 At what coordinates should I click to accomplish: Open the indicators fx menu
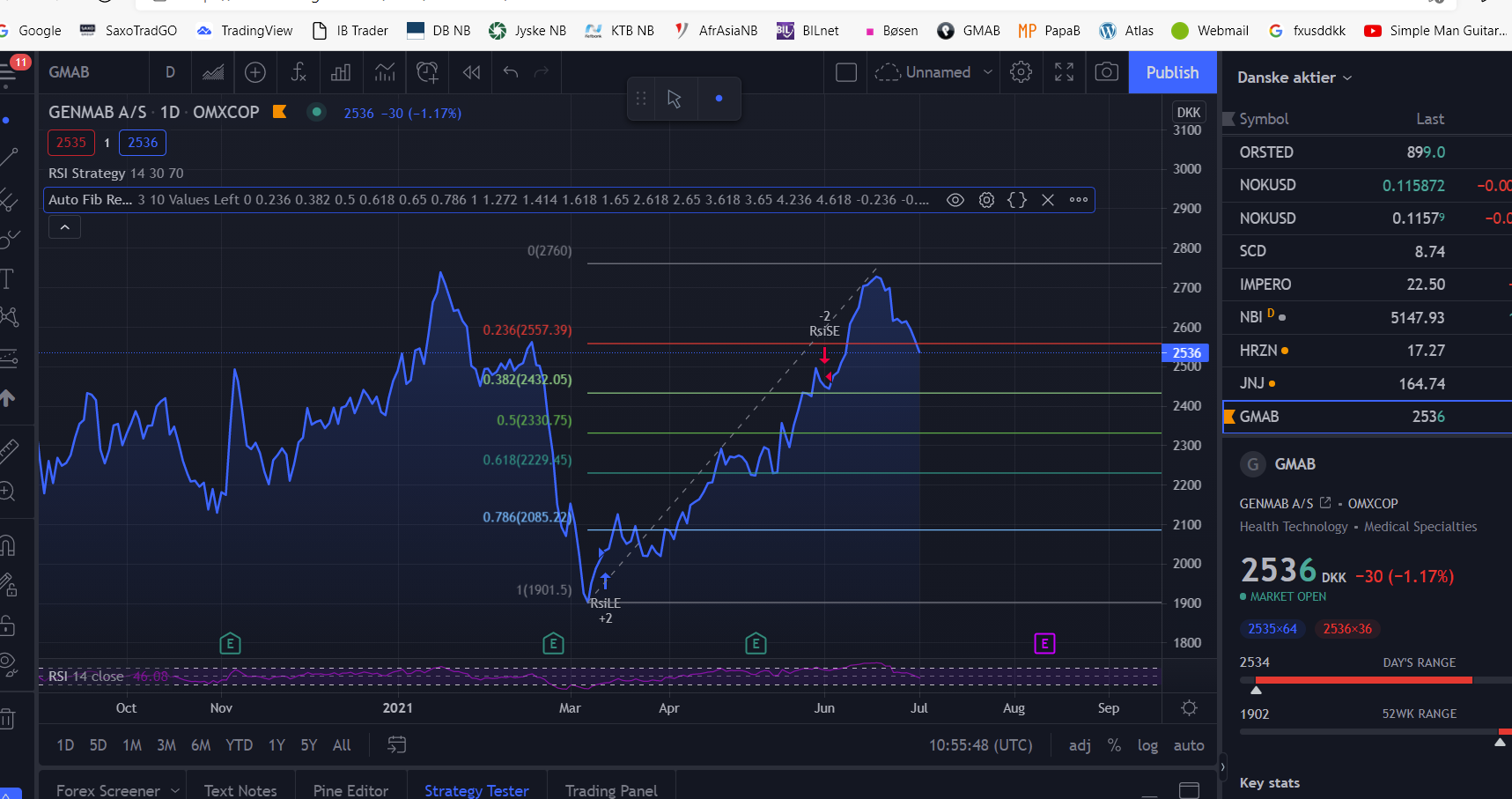click(x=299, y=72)
